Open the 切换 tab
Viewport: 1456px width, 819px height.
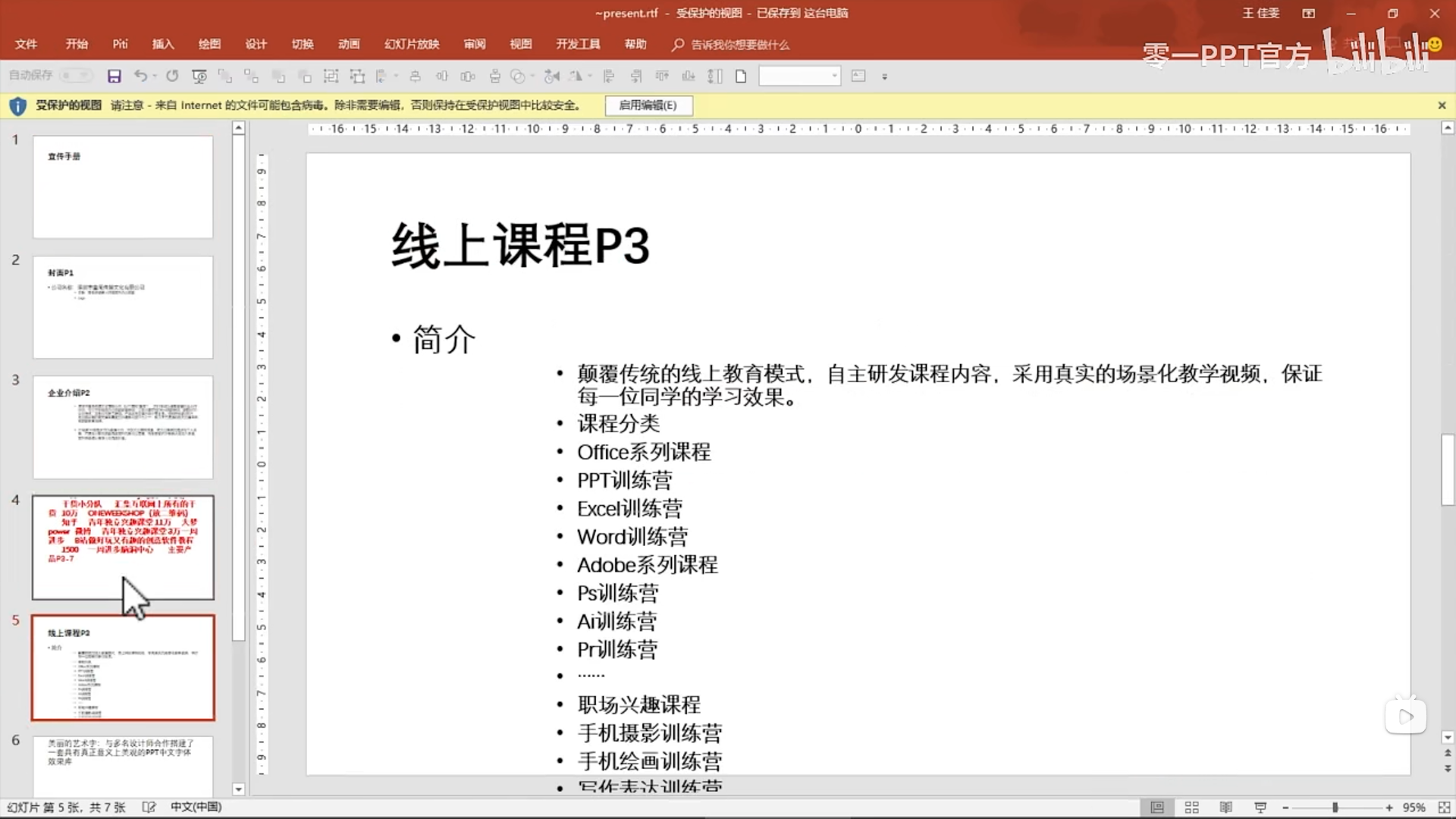[303, 44]
